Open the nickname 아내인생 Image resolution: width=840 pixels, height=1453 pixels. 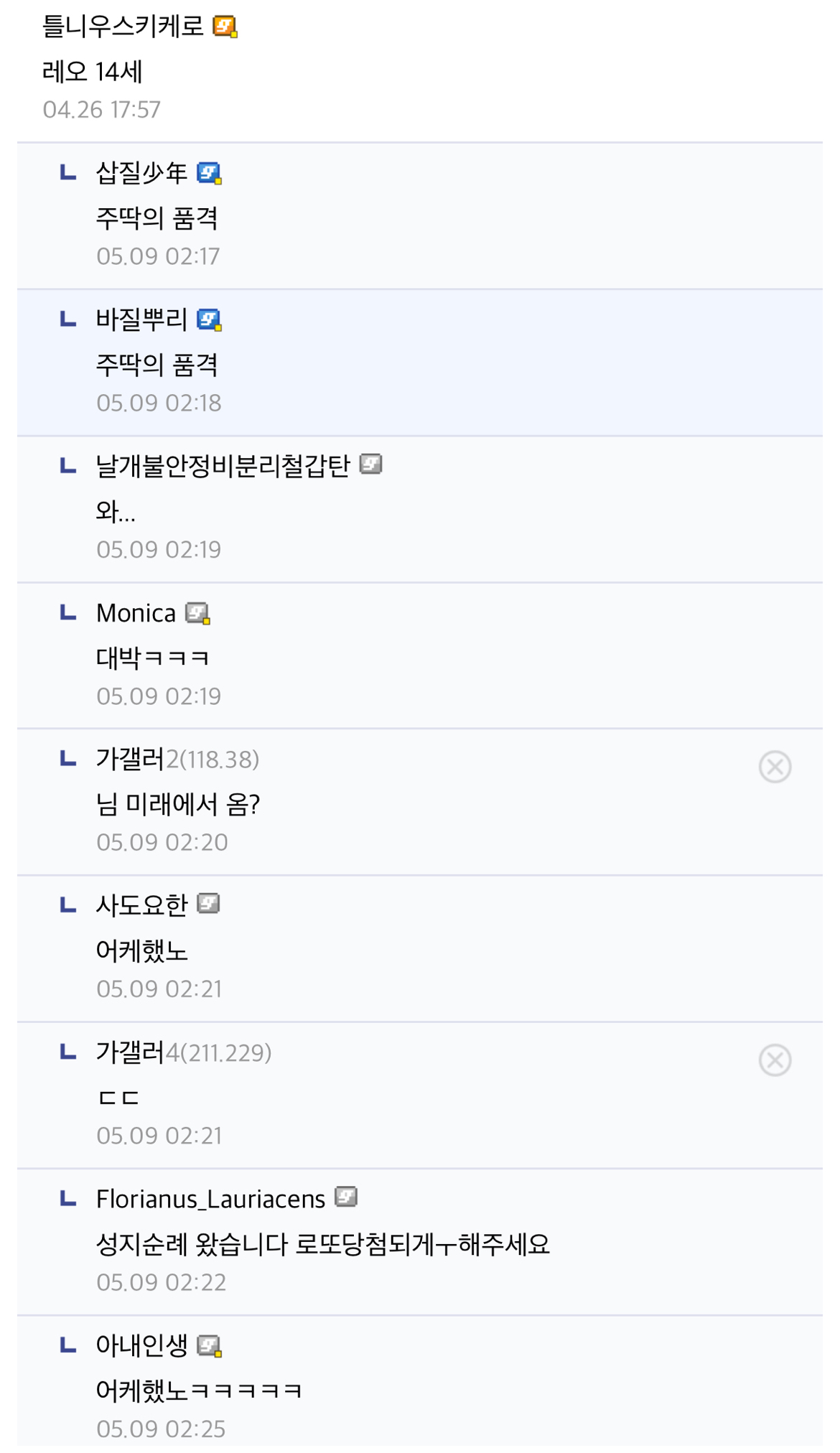pos(141,1345)
